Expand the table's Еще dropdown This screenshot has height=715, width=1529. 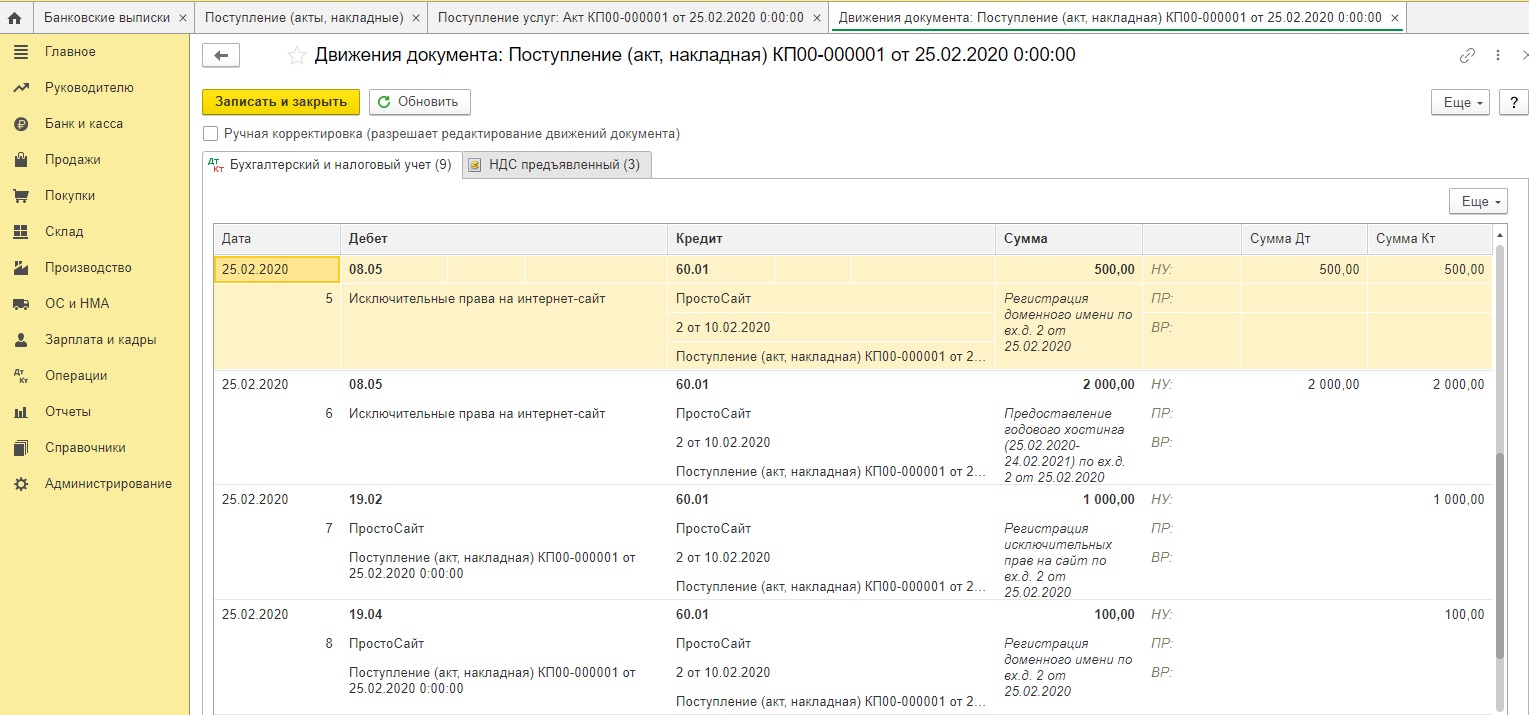(1478, 201)
